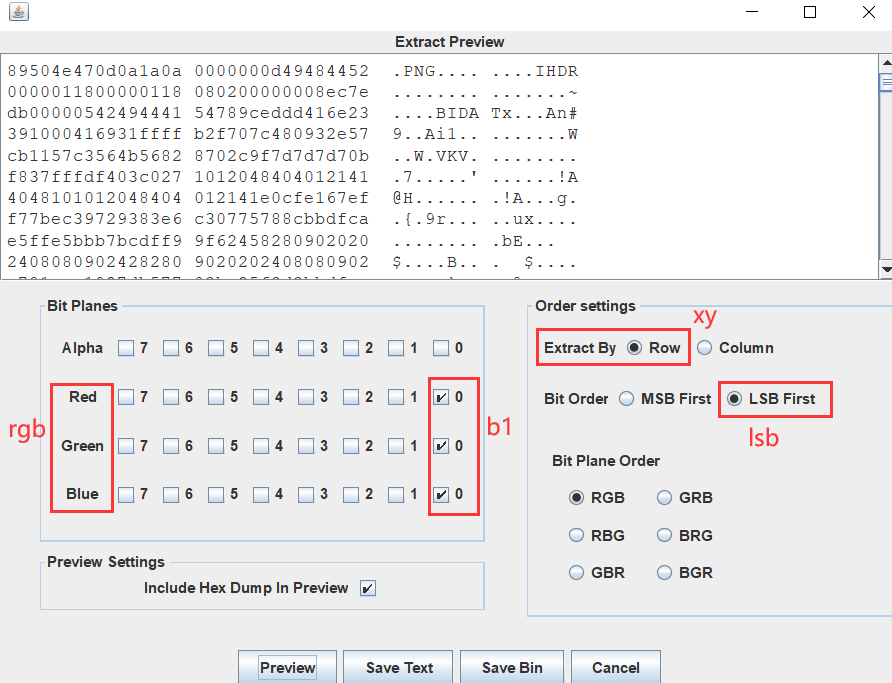The image size is (892, 683).
Task: Check the Alpha 5 bit plane checkbox
Action: point(216,348)
